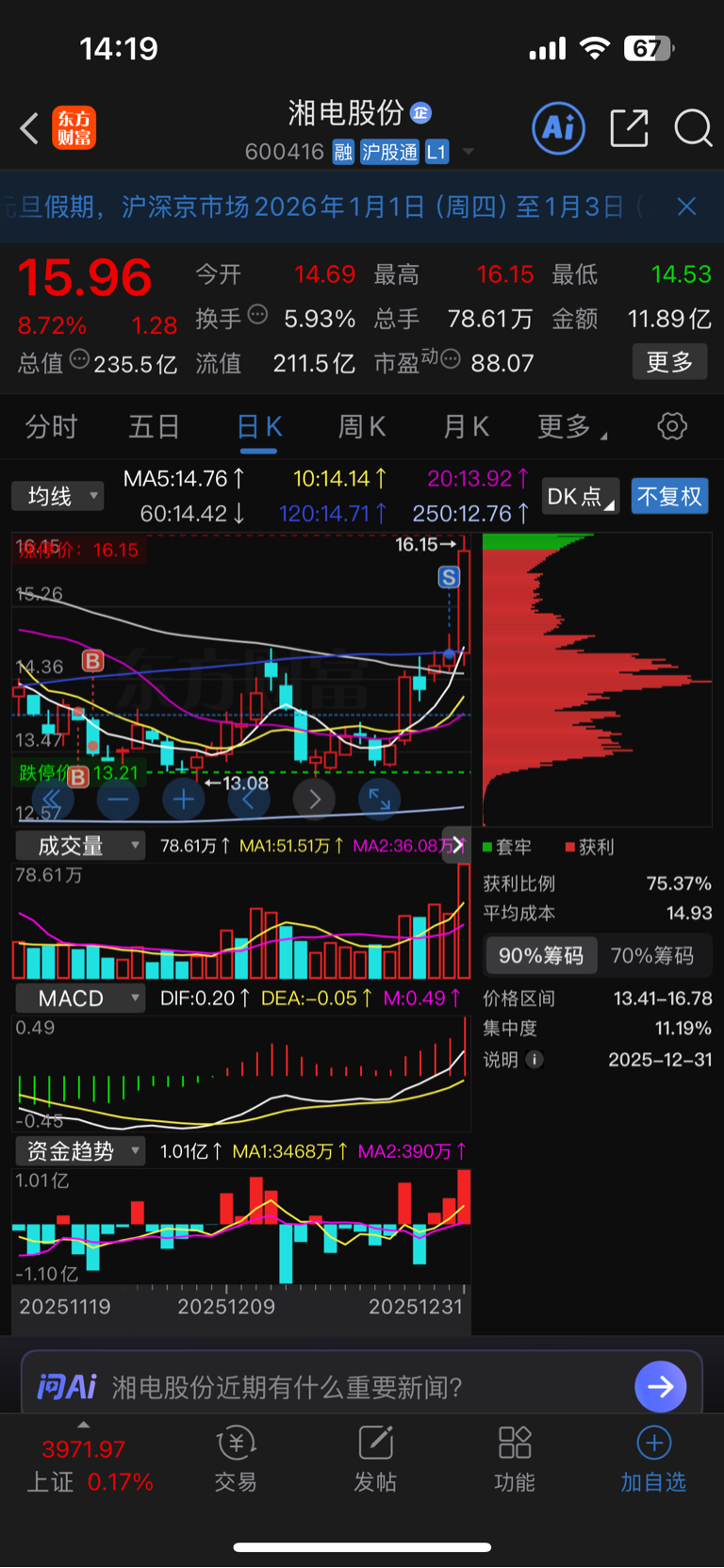Tap the smiley icon beside 总值
The width and height of the screenshot is (724, 1568).
pyautogui.click(x=80, y=359)
